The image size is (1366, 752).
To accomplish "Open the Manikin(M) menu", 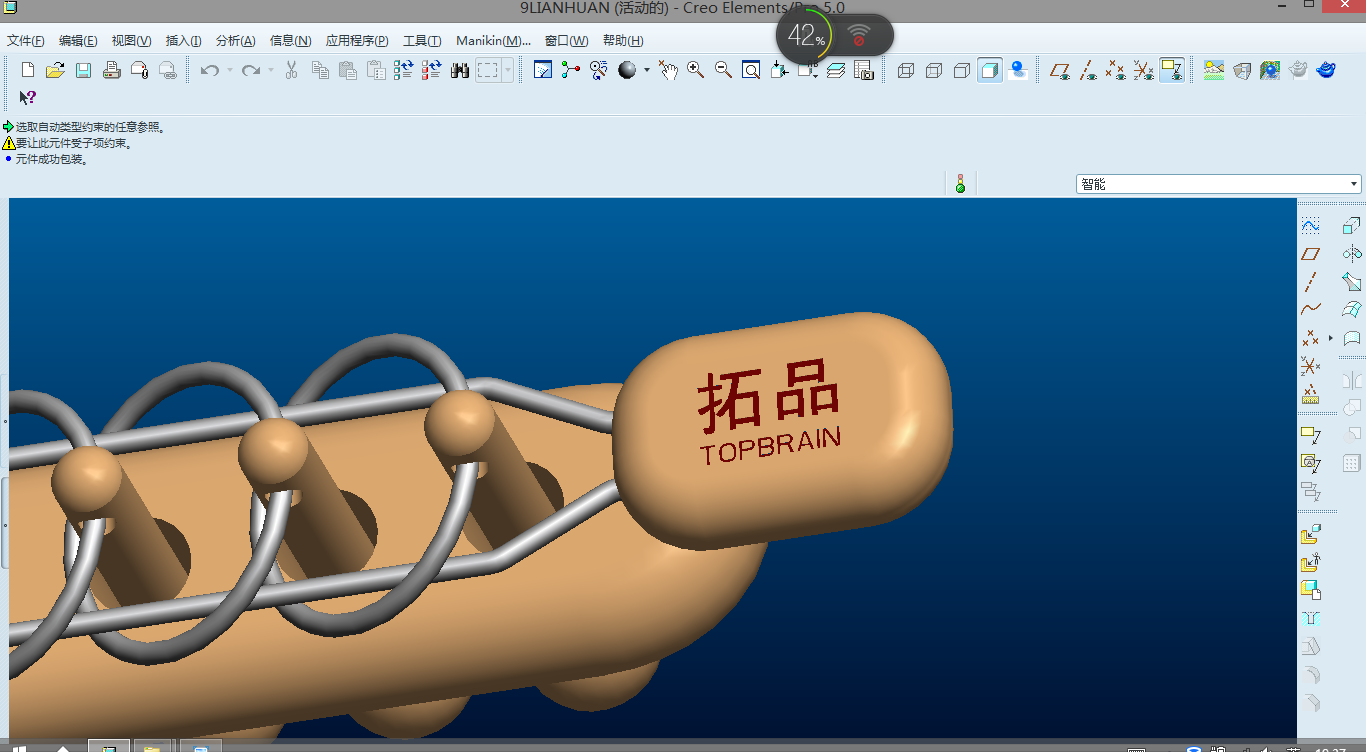I will point(493,41).
